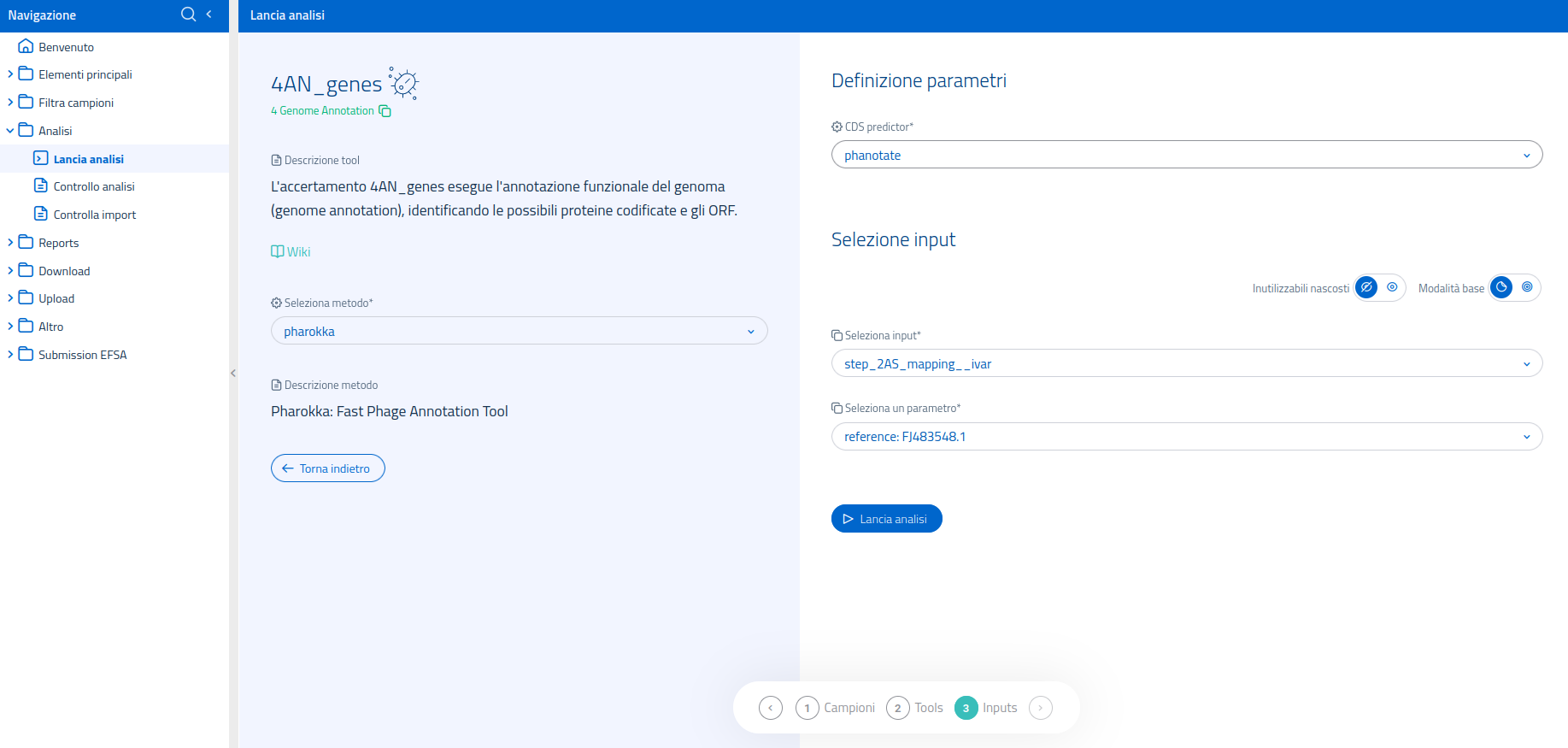Screen dimensions: 1568x748
Task: Go to previous step with the left arrow
Action: 770,708
